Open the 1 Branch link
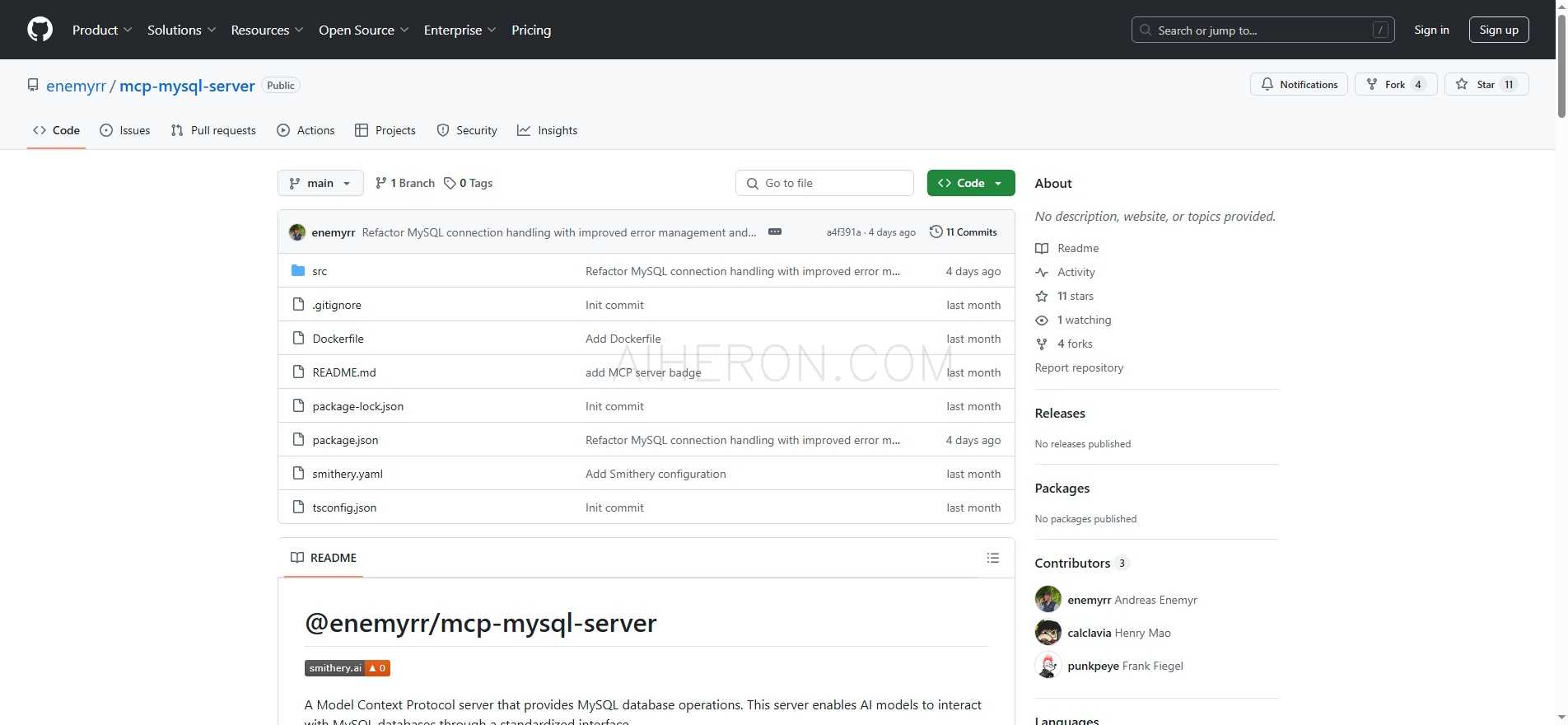 coord(404,183)
